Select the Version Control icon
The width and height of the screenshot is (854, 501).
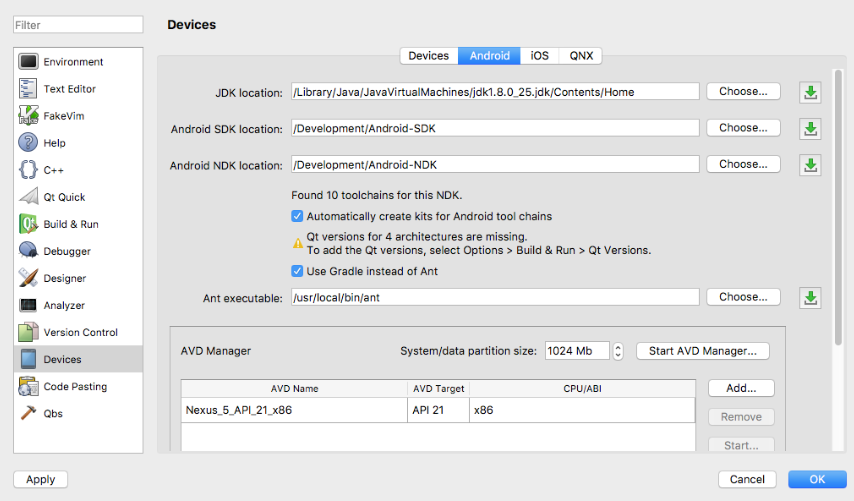28,332
